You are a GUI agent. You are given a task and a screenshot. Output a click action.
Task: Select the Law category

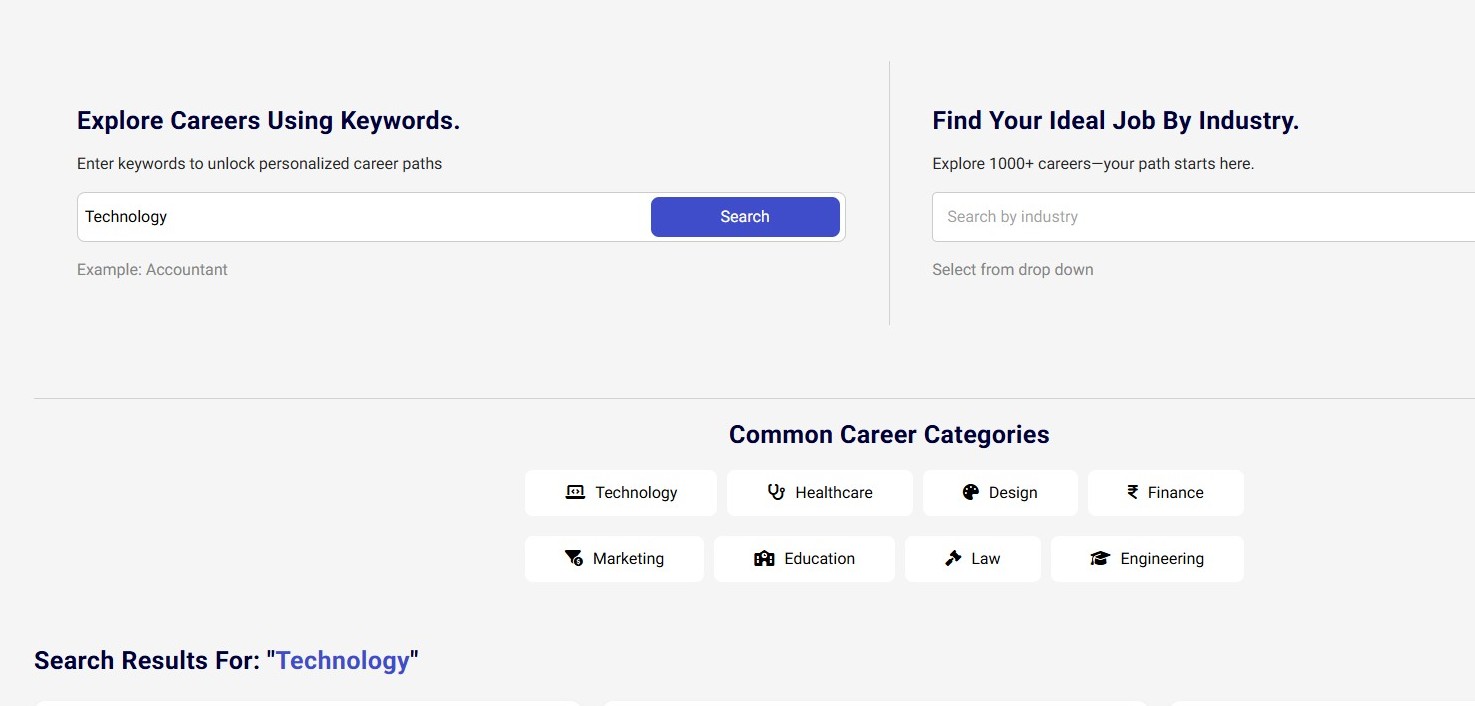[x=972, y=558]
